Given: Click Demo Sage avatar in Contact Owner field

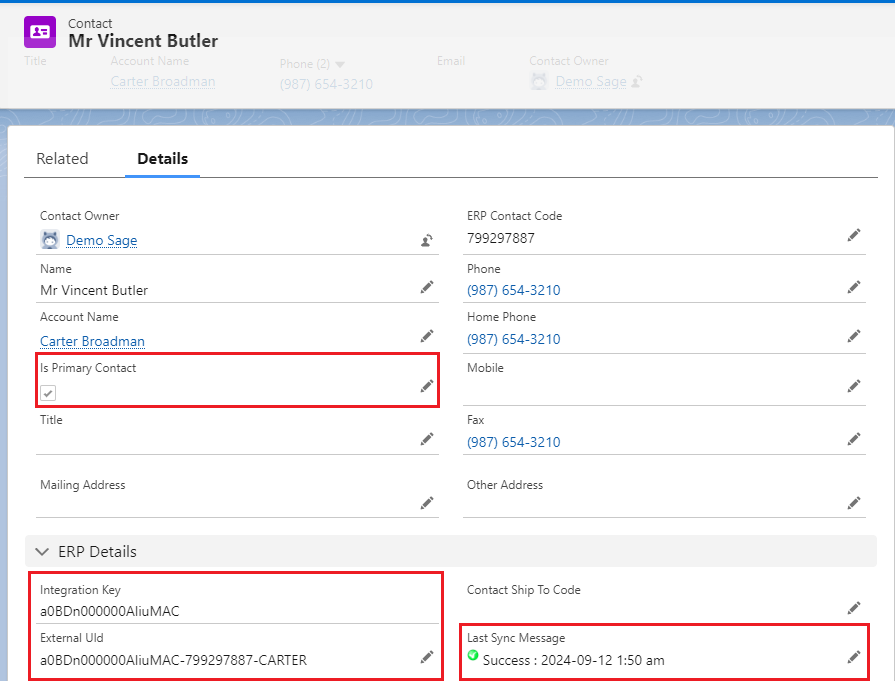Looking at the screenshot, I should [x=50, y=240].
